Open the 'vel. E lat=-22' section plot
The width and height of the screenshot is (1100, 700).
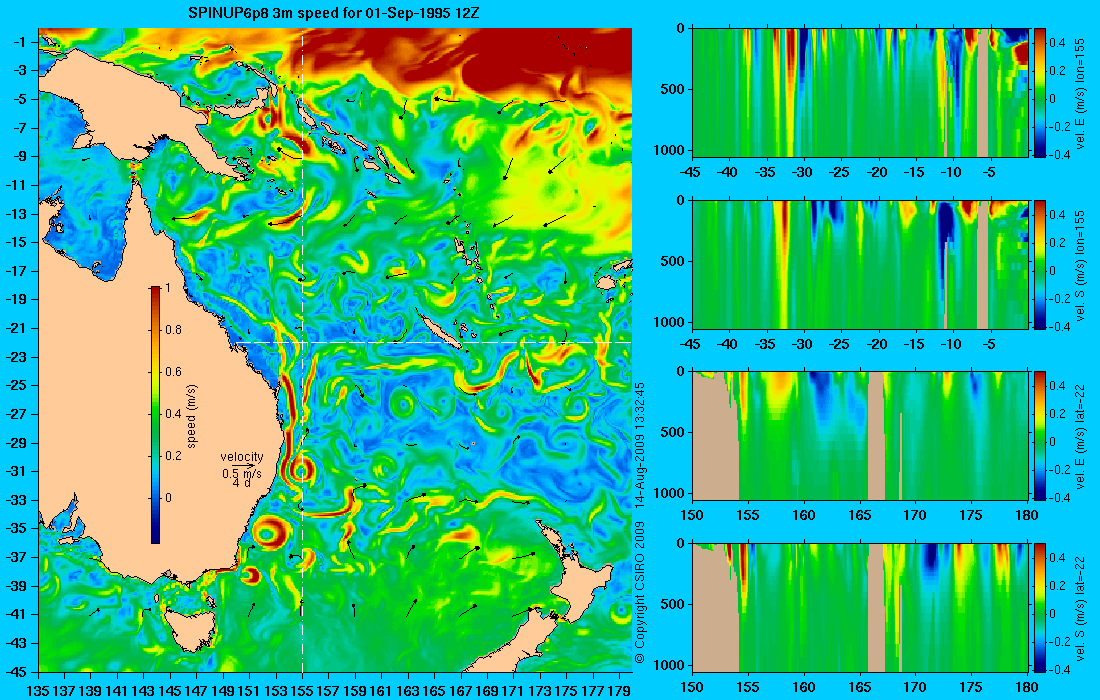coord(860,436)
